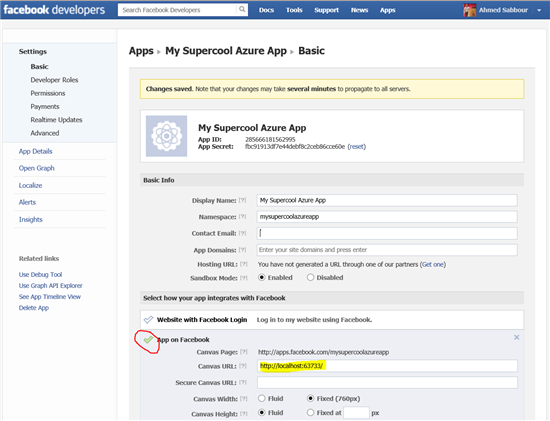The image size is (550, 421).
Task: Open Permissions settings
Action: tap(48, 93)
